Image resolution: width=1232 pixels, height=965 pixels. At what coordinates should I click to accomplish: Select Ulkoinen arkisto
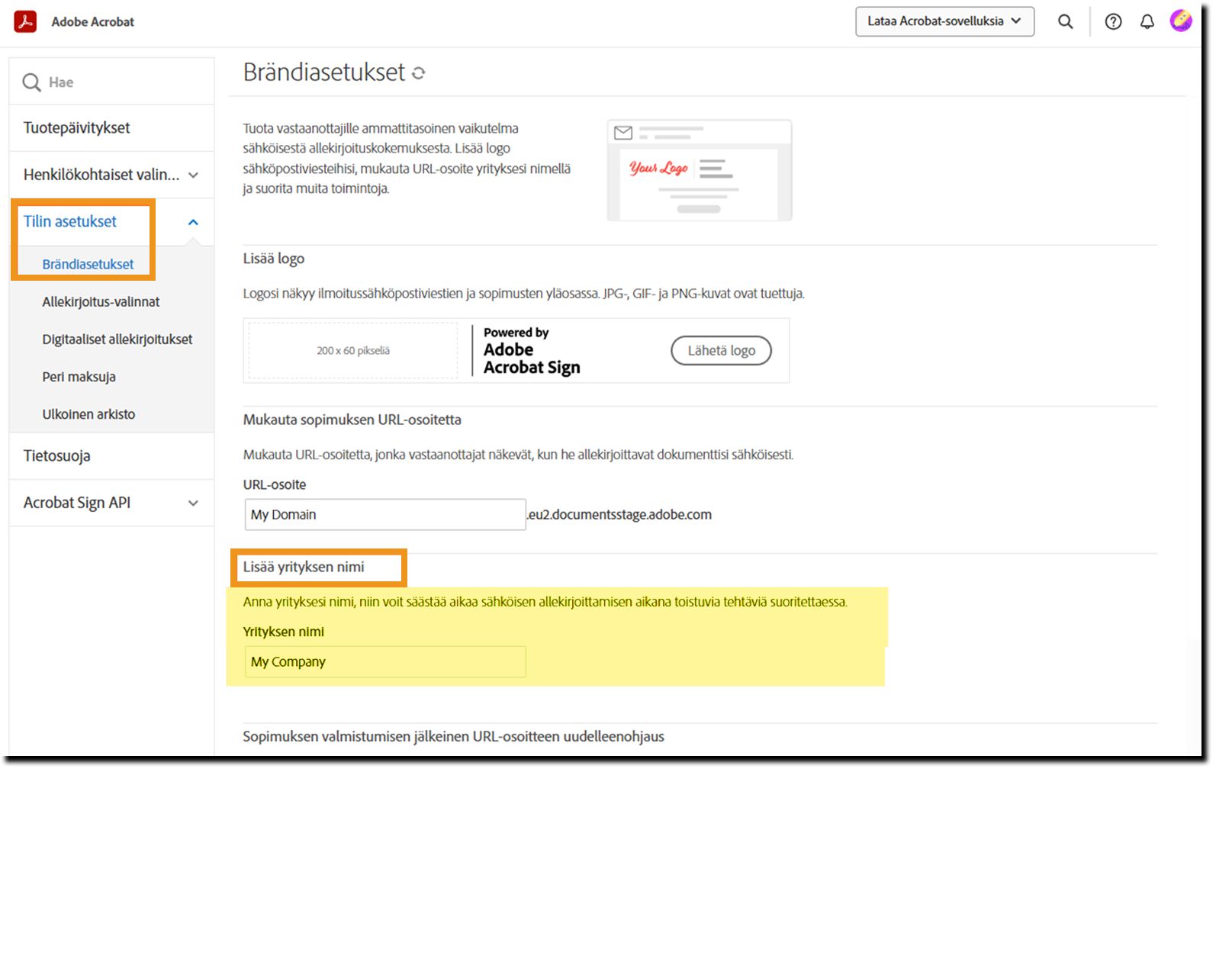88,413
